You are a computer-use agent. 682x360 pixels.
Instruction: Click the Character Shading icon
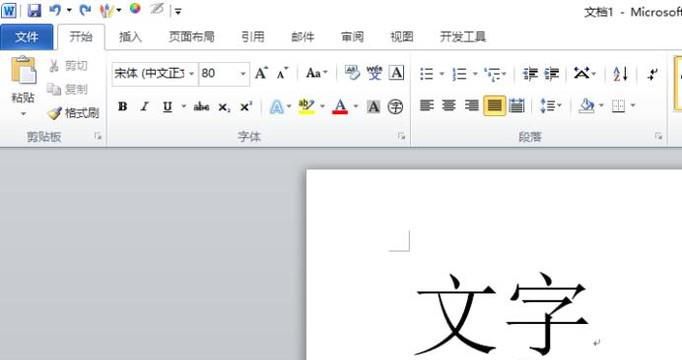click(373, 107)
